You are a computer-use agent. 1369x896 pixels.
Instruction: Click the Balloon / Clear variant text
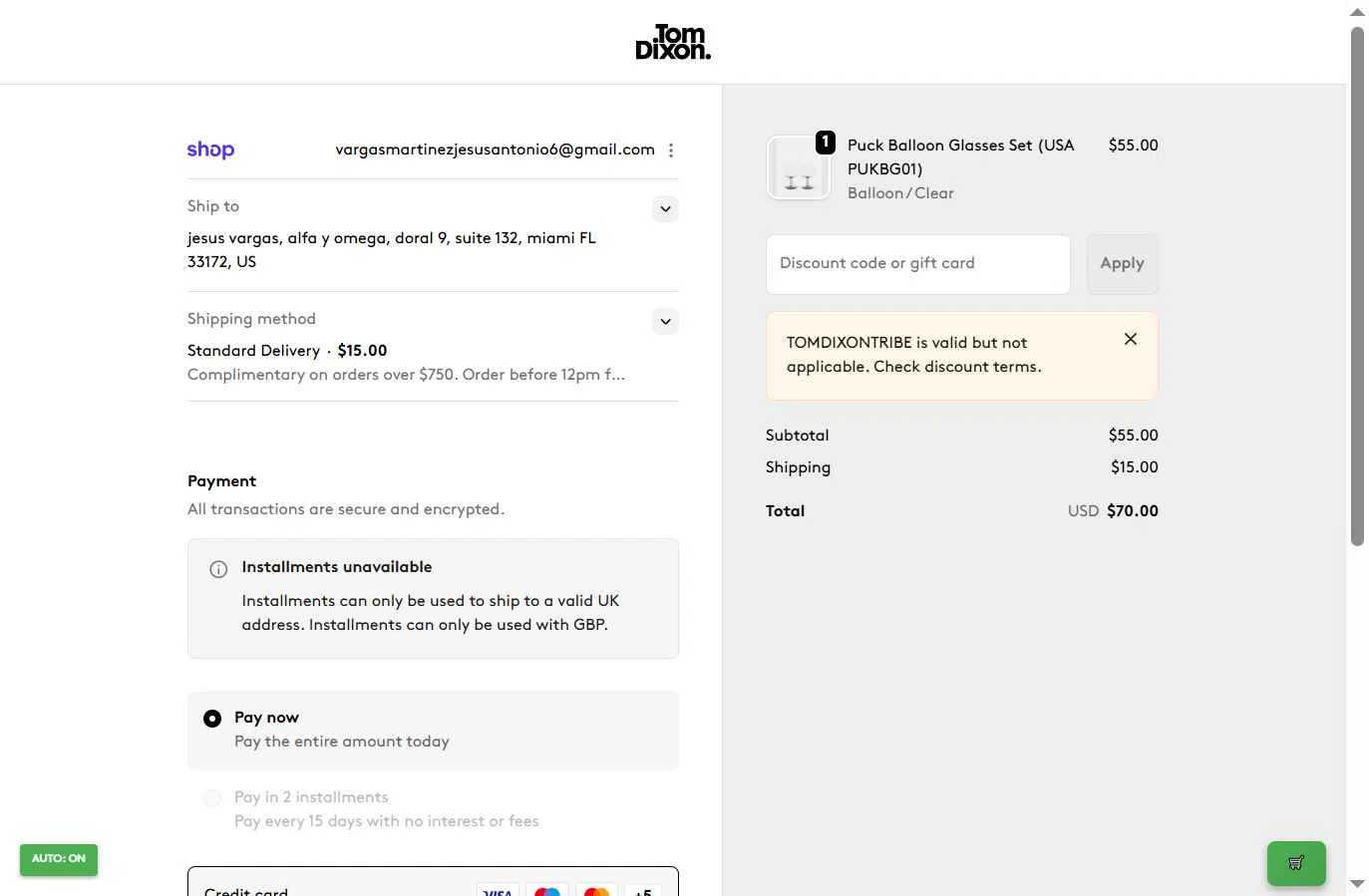pyautogui.click(x=900, y=193)
